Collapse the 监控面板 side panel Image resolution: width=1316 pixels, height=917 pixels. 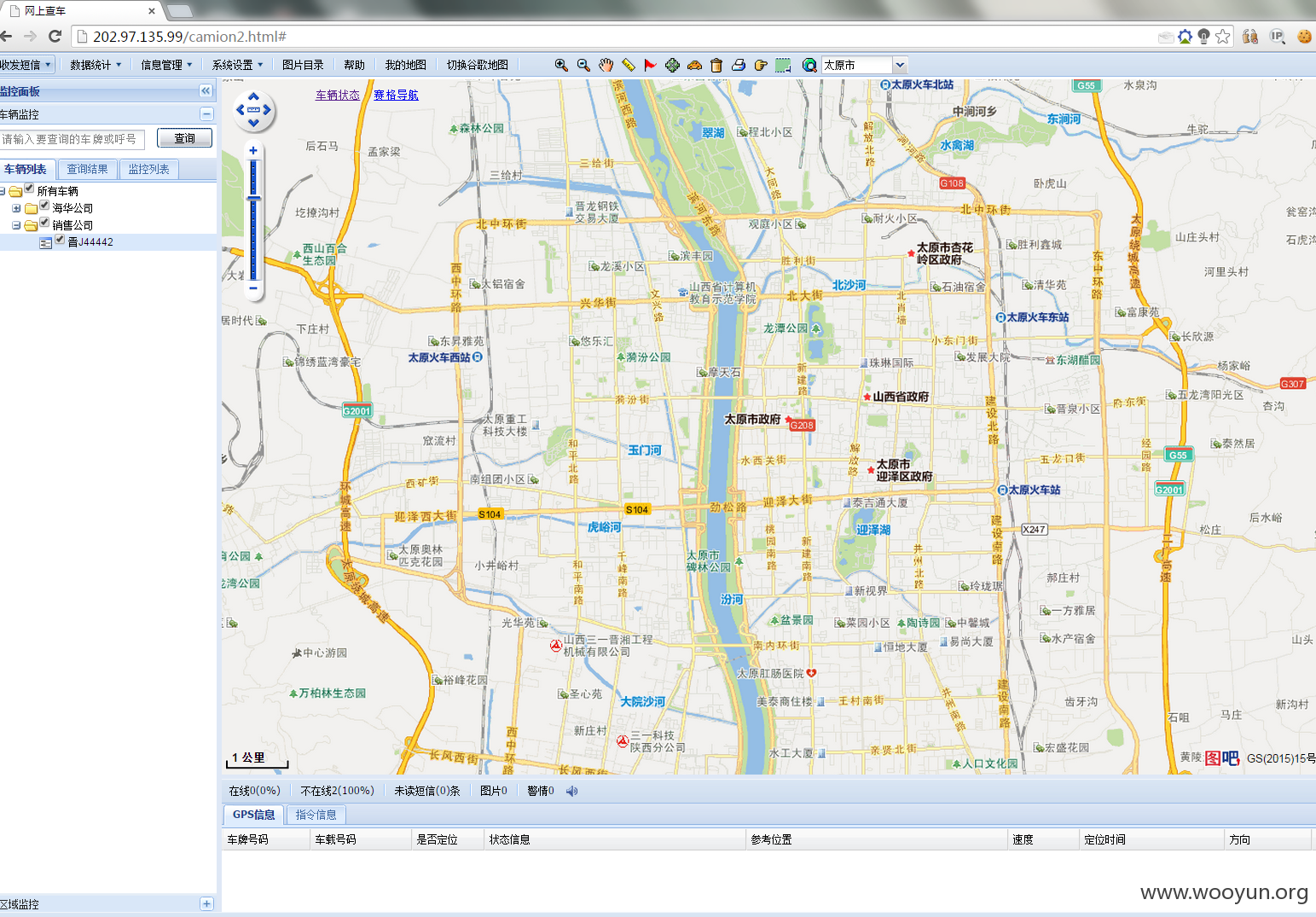tap(206, 90)
